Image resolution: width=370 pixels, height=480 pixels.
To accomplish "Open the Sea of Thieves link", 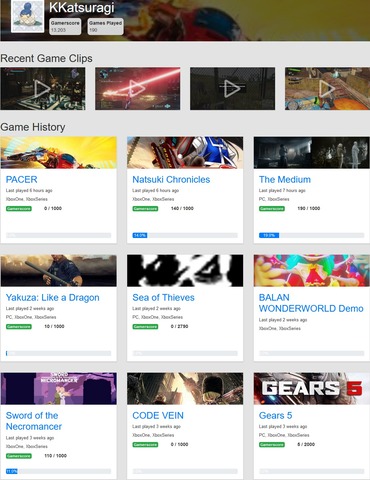I will pos(163,297).
